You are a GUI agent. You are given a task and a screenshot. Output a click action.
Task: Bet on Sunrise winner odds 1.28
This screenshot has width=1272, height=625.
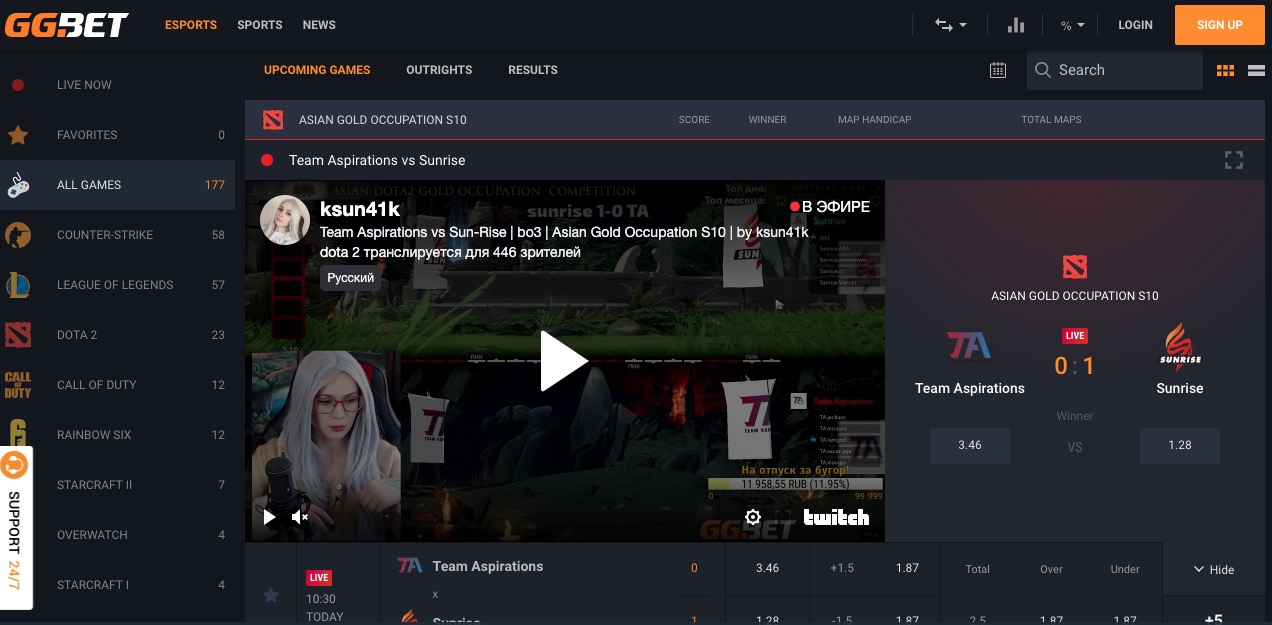1179,445
